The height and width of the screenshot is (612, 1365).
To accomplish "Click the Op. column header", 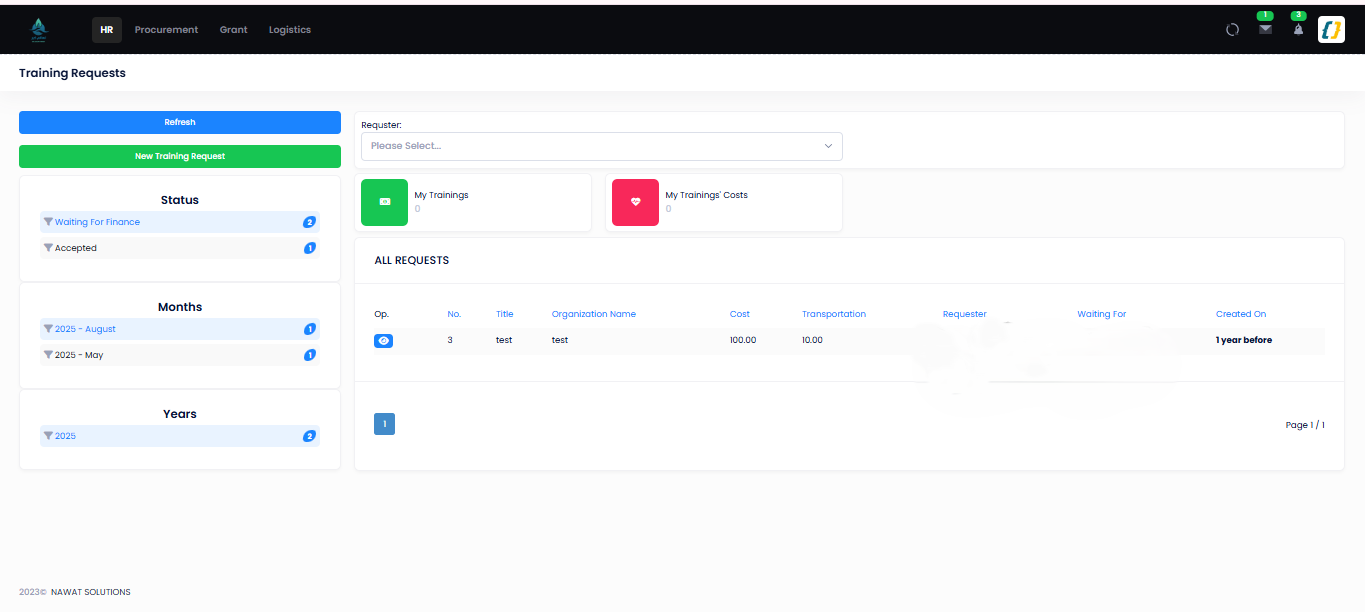I will (381, 314).
